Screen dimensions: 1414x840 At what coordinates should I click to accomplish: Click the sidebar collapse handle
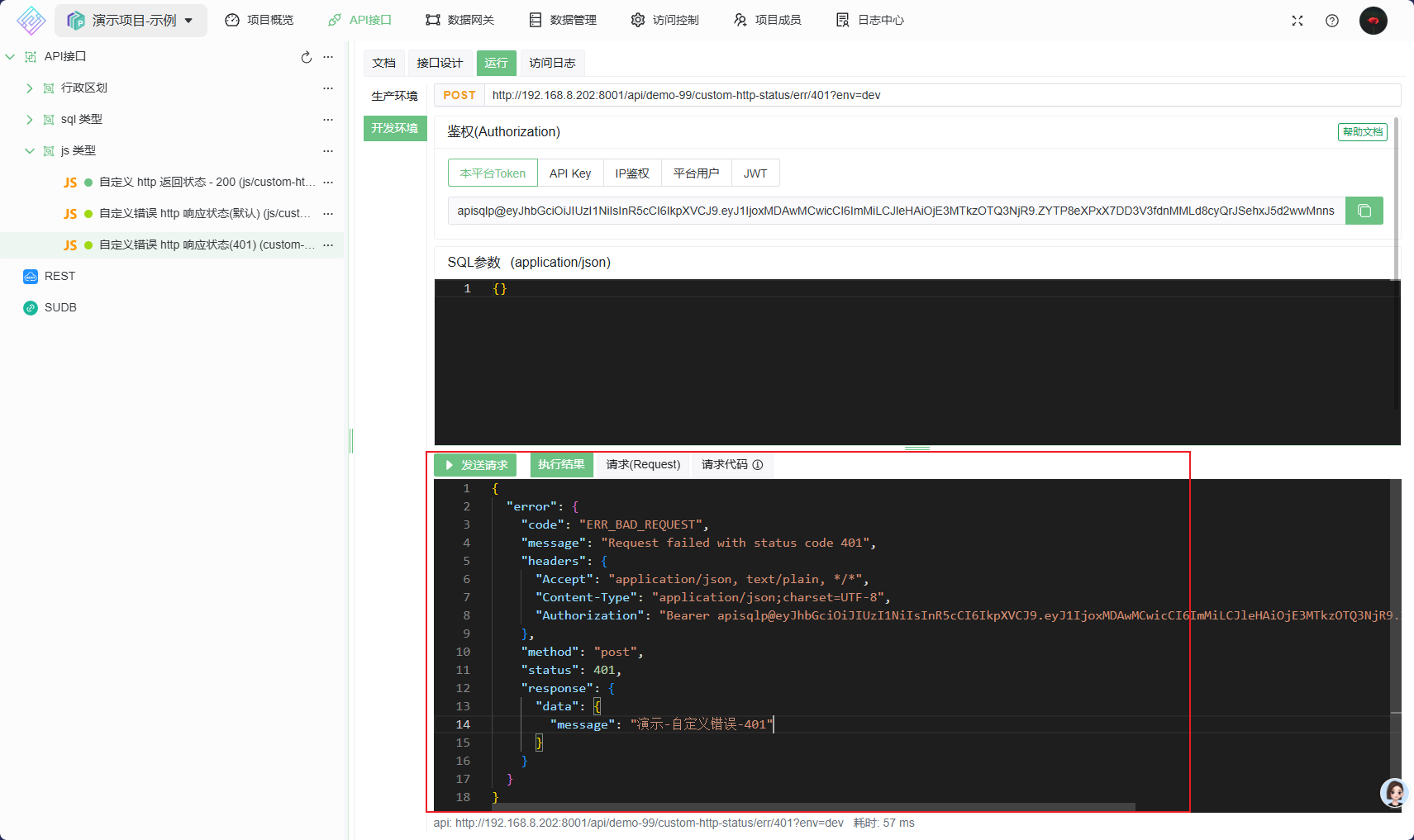[351, 441]
